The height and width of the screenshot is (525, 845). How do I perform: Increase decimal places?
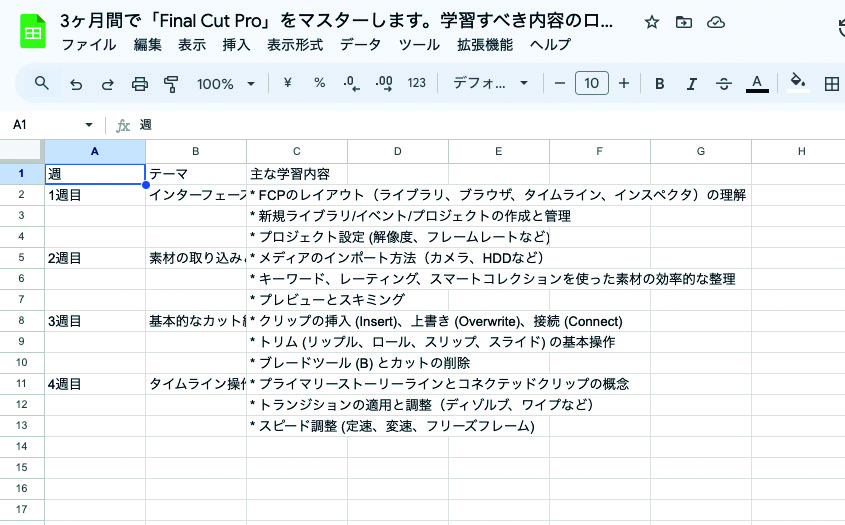click(384, 84)
